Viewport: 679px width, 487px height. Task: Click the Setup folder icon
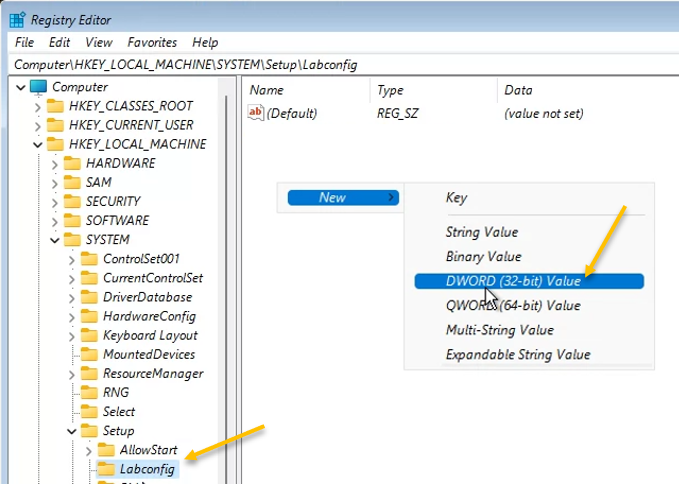click(89, 430)
